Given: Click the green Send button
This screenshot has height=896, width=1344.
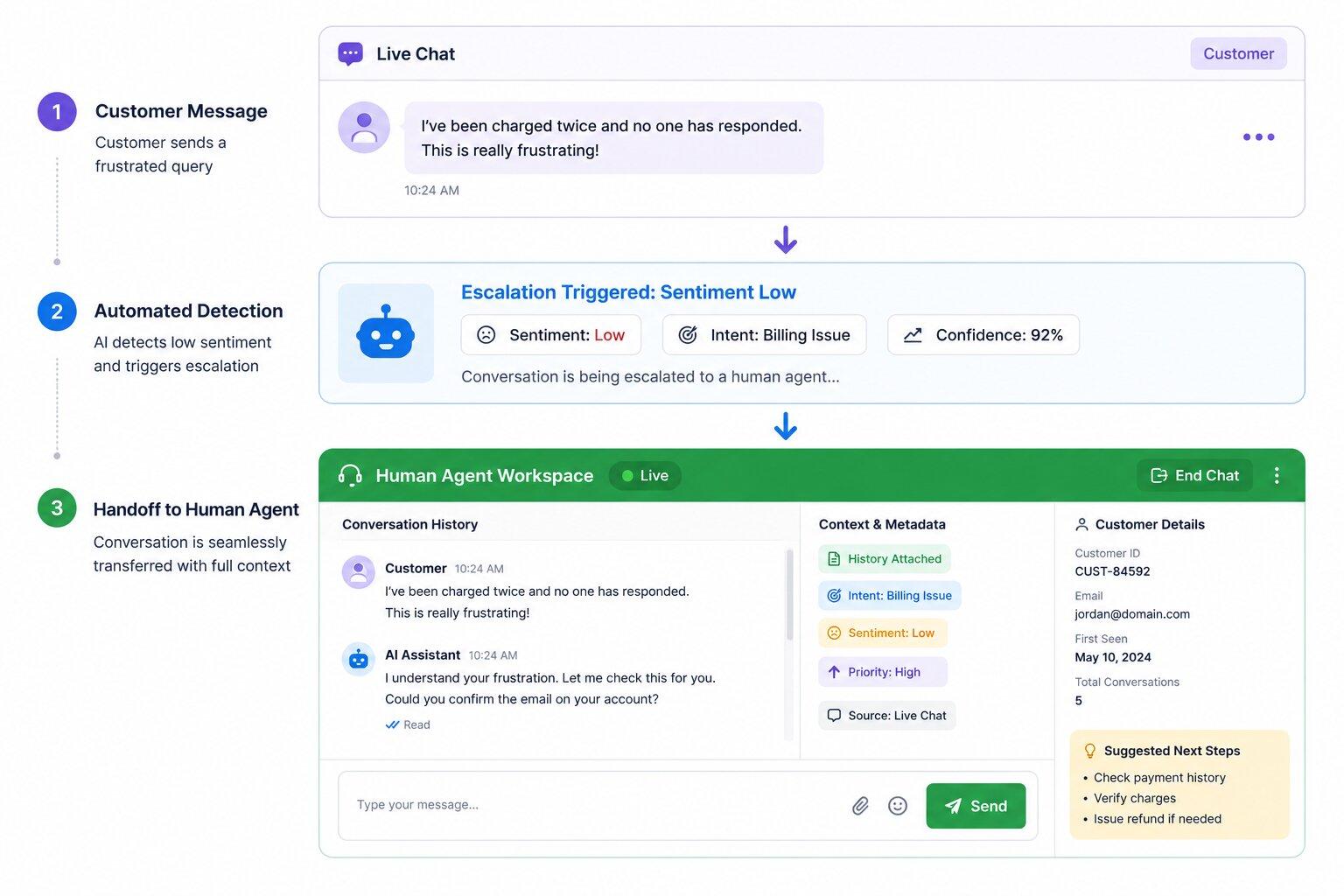Looking at the screenshot, I should pos(976,806).
